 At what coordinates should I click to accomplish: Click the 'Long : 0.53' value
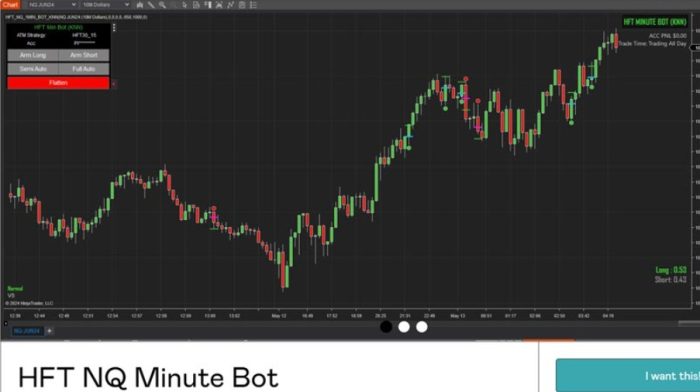click(671, 270)
